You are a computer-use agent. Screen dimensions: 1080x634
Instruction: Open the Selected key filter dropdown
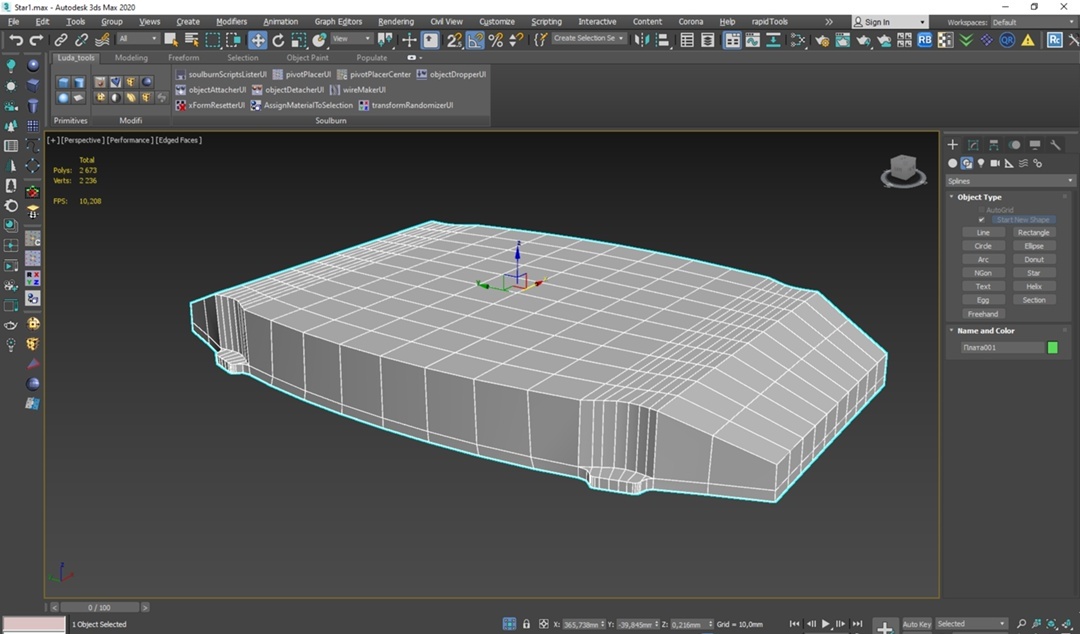970,624
